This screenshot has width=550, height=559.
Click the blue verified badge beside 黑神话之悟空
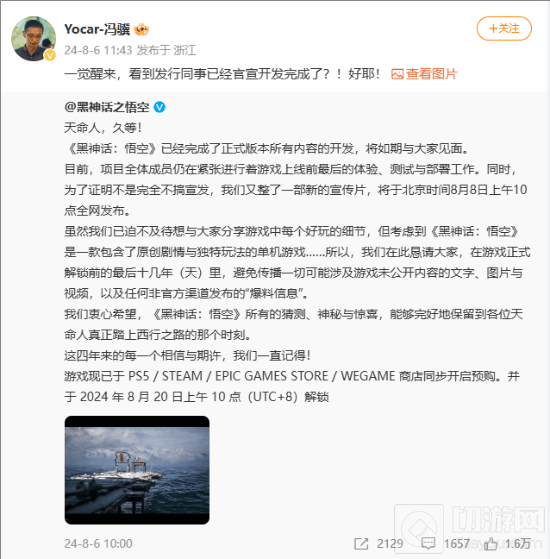tap(159, 107)
